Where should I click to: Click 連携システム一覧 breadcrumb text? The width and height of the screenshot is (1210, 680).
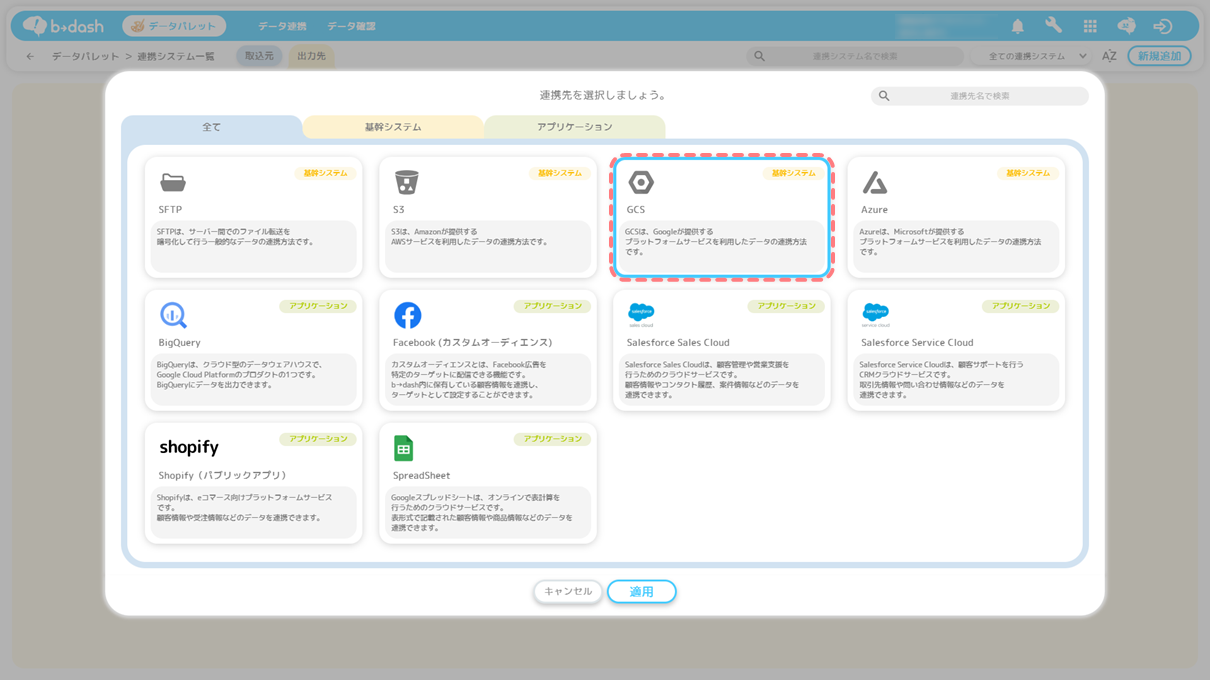176,56
